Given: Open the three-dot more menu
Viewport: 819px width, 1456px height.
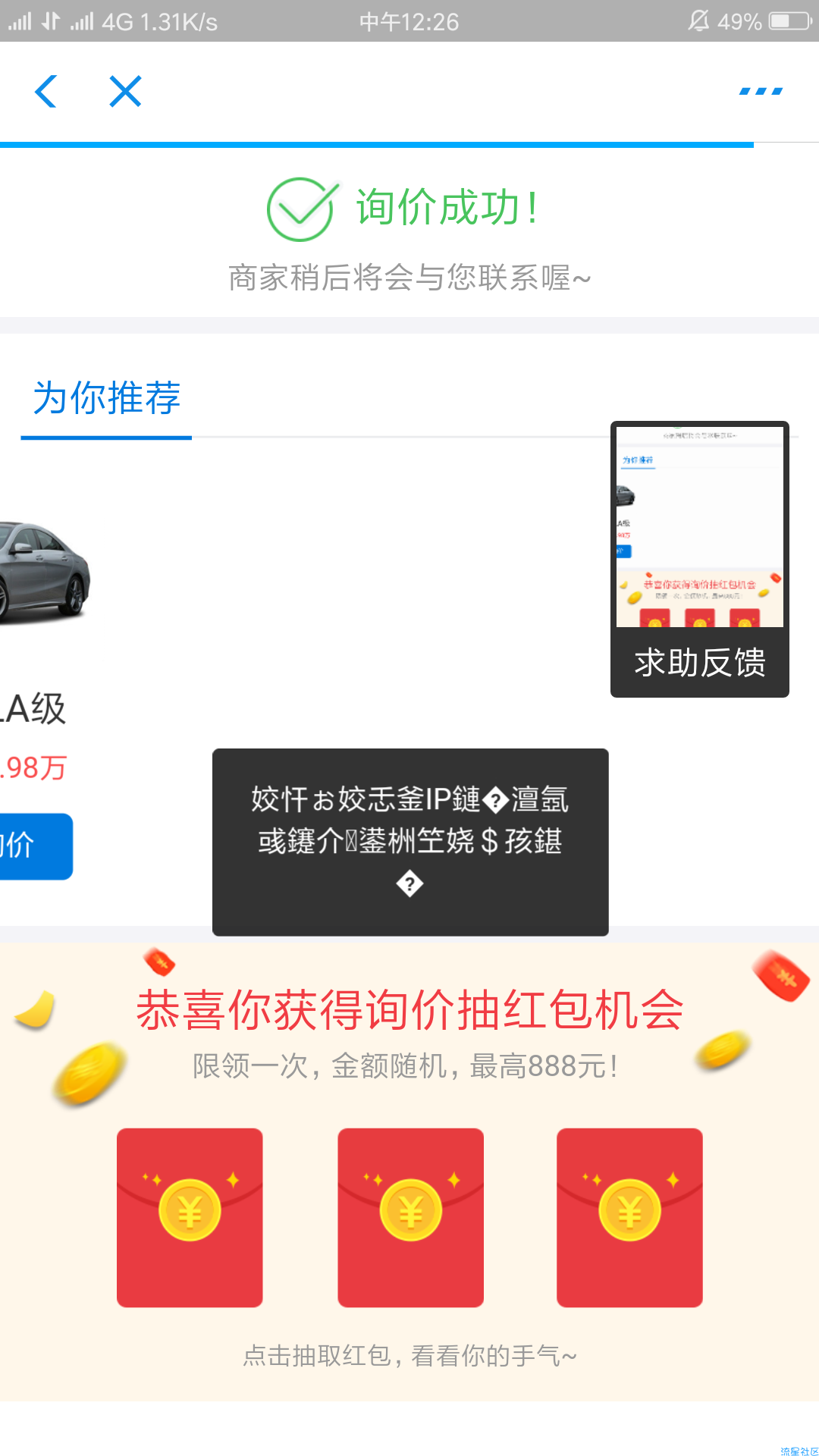Looking at the screenshot, I should pos(761,92).
